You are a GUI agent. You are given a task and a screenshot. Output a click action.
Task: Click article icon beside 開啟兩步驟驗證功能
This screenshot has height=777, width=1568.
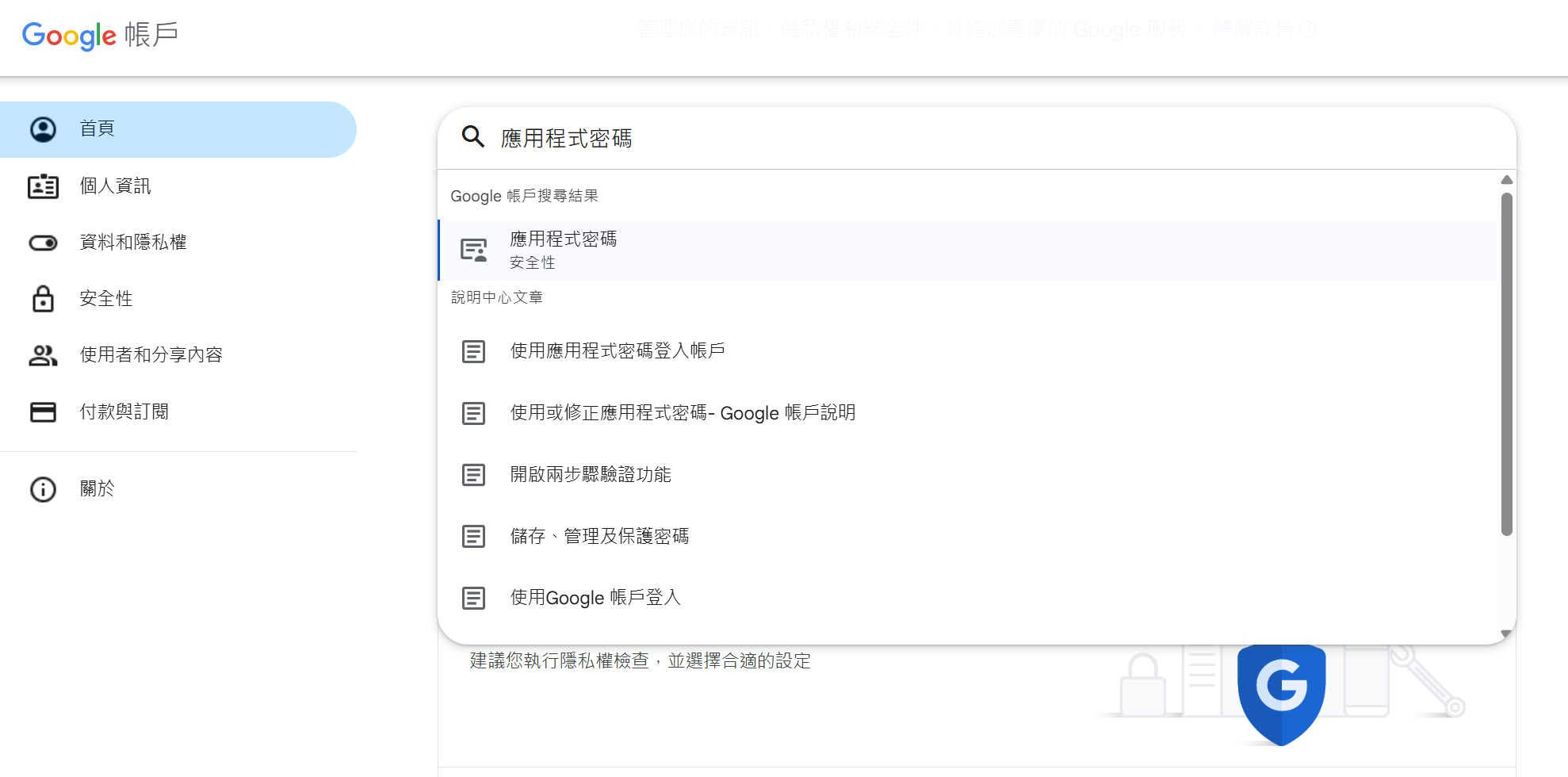click(x=473, y=475)
